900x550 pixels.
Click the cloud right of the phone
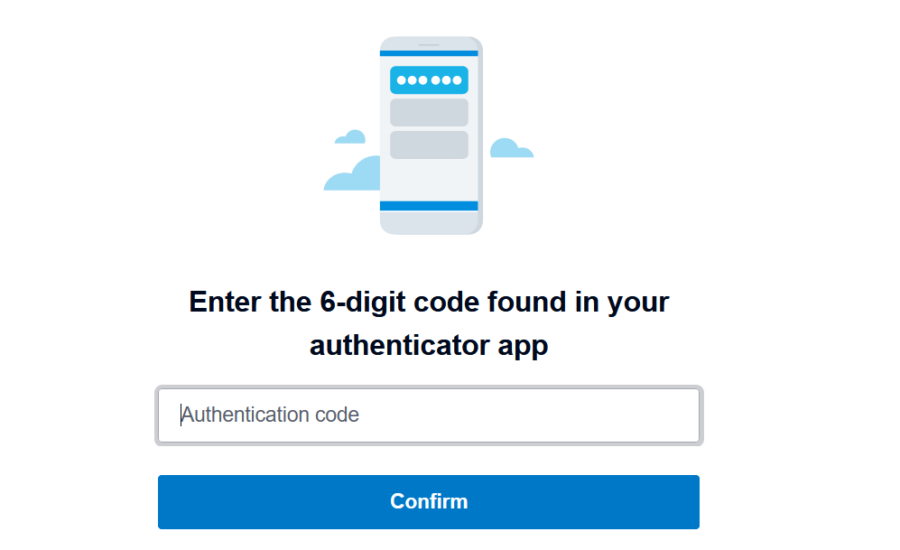pyautogui.click(x=511, y=148)
